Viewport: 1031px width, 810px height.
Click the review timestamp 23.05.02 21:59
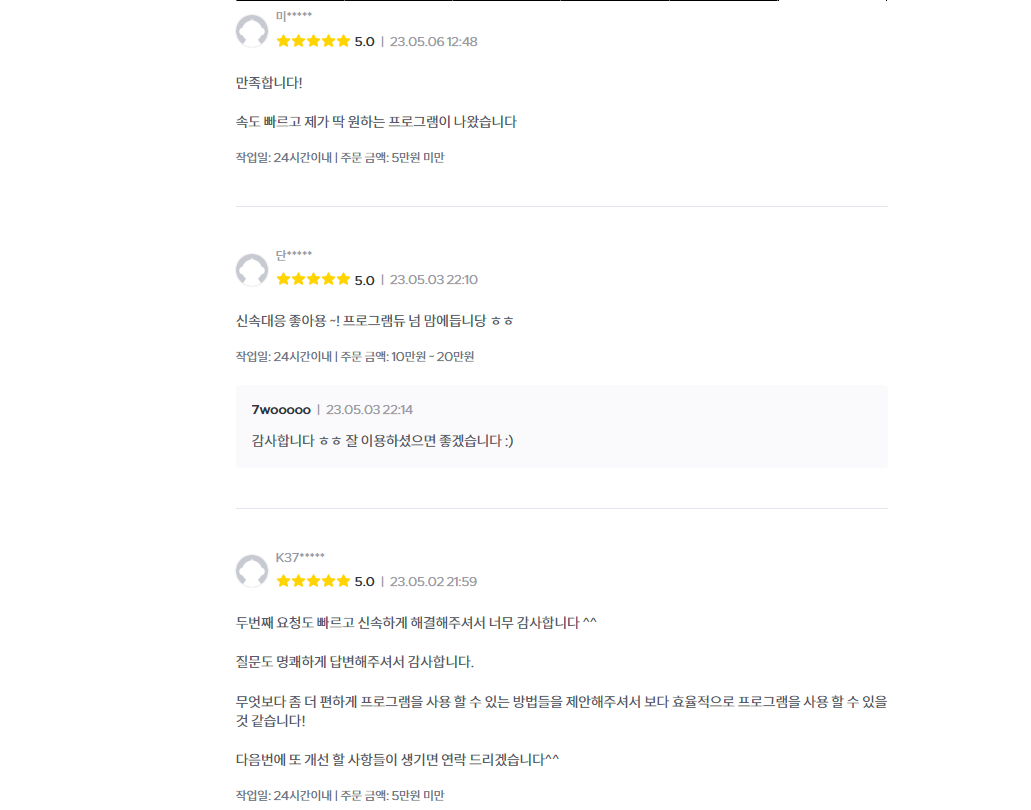point(433,581)
